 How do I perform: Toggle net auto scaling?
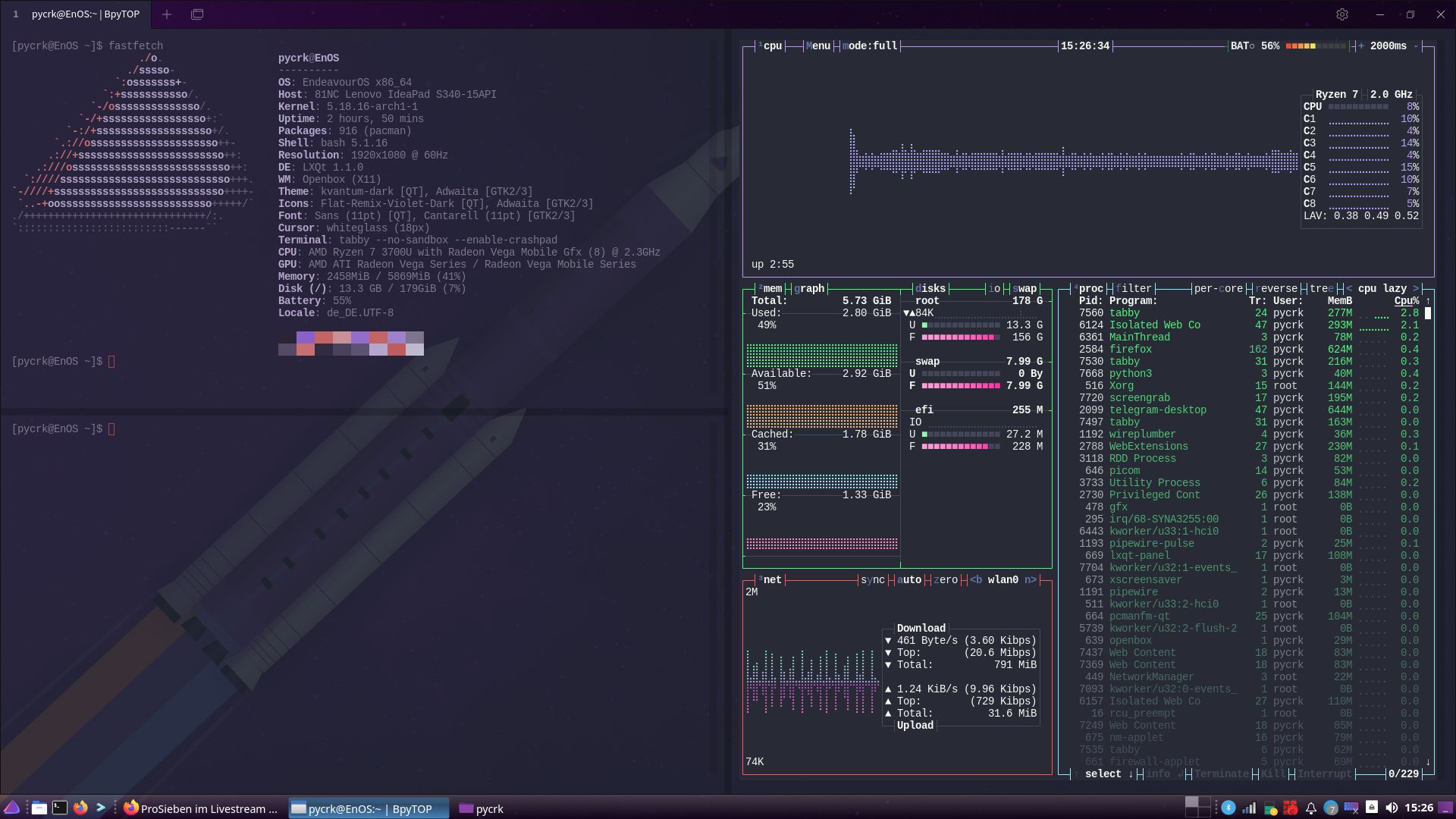pos(909,580)
